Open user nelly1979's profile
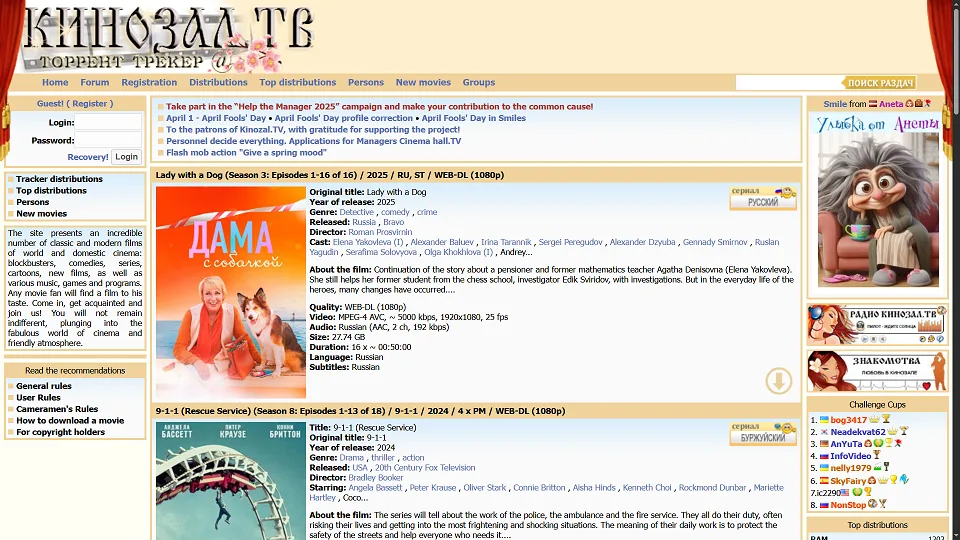Viewport: 960px width, 540px height. coord(850,468)
